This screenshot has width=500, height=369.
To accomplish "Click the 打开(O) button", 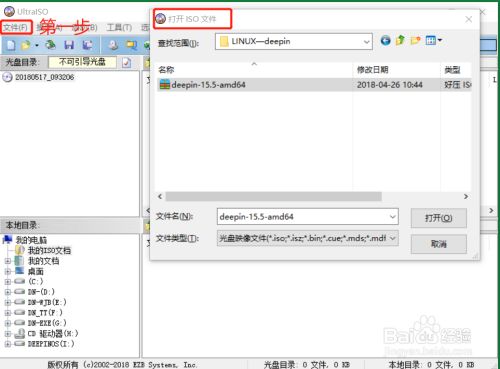I will coord(438,218).
